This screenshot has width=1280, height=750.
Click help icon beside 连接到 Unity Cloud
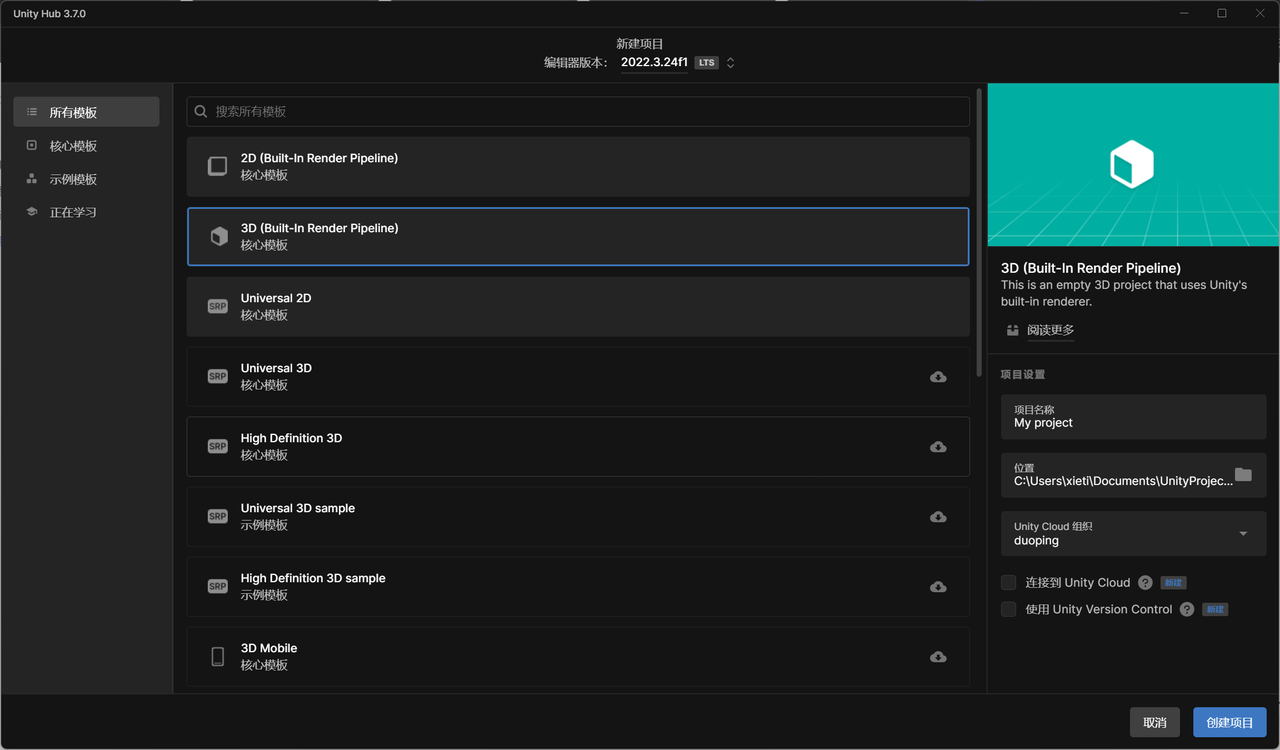coord(1146,583)
